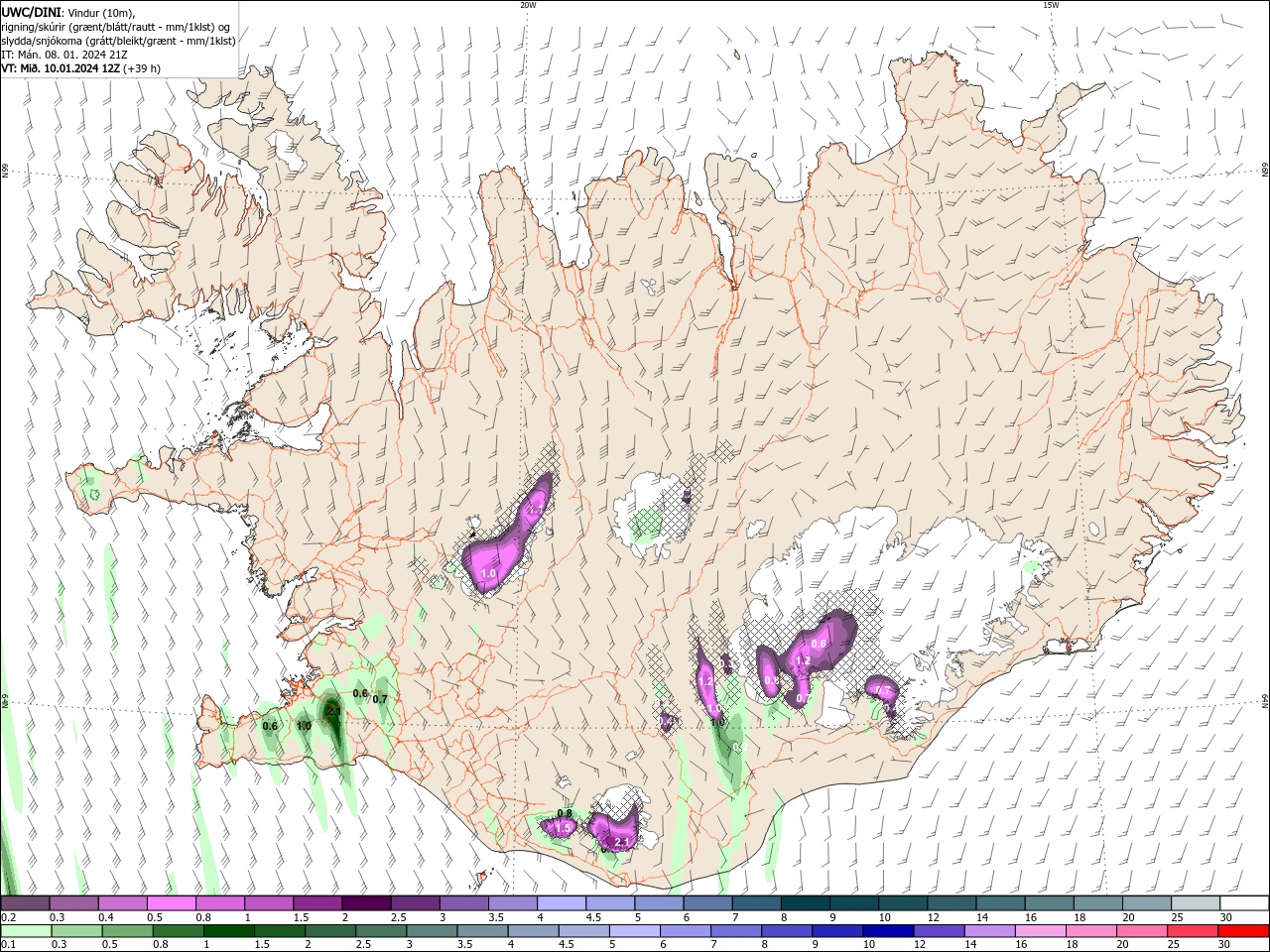Select the rain legend swatch labelled 0.8
The width and height of the screenshot is (1270, 952).
point(178,931)
